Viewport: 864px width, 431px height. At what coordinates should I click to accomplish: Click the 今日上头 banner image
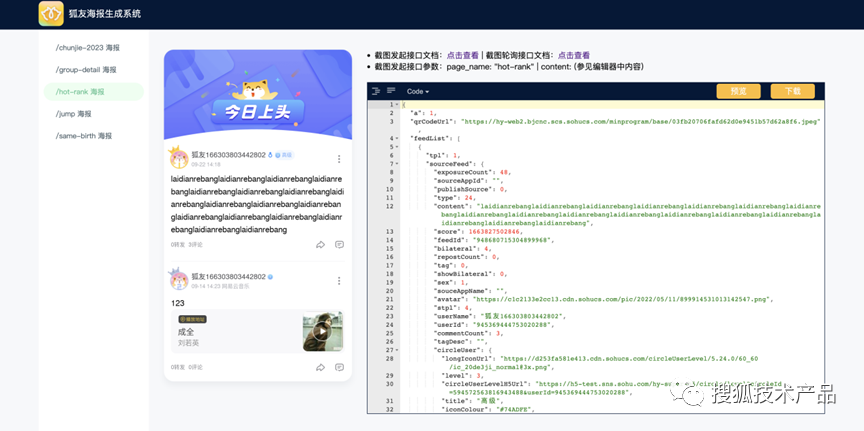258,95
